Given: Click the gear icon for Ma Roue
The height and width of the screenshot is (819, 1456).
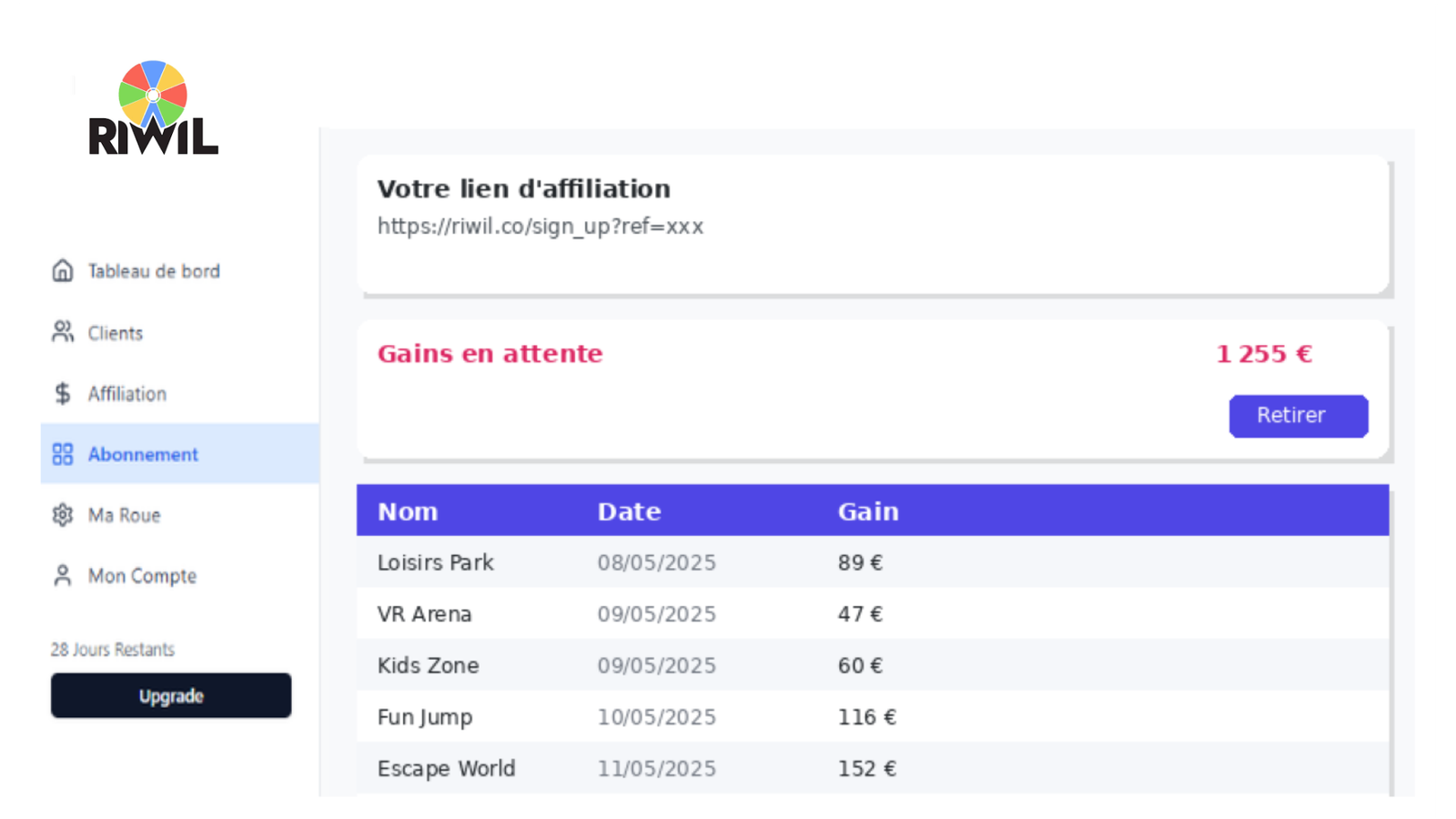Looking at the screenshot, I should (x=63, y=515).
